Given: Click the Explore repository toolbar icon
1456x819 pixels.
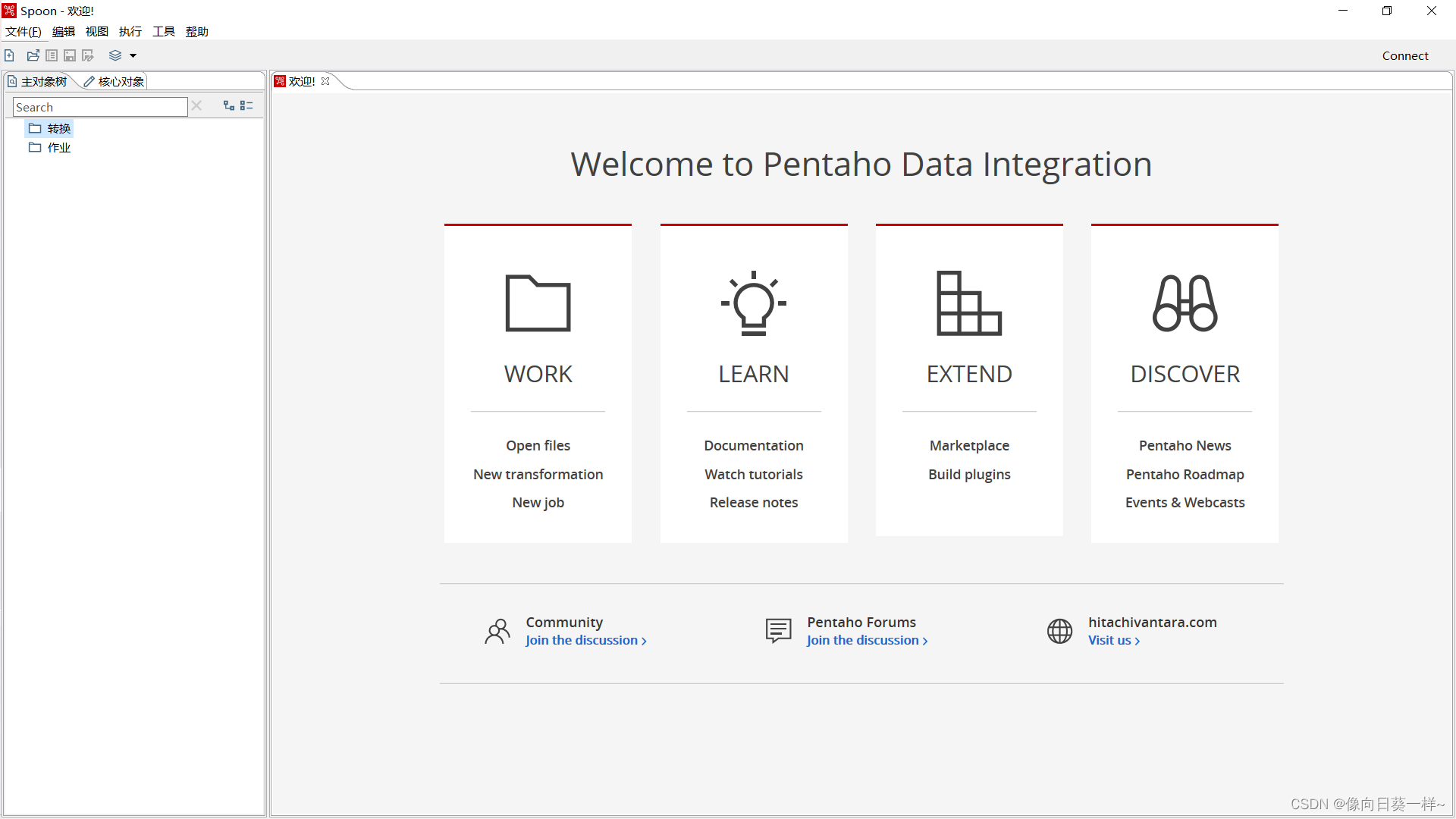Looking at the screenshot, I should [x=52, y=55].
